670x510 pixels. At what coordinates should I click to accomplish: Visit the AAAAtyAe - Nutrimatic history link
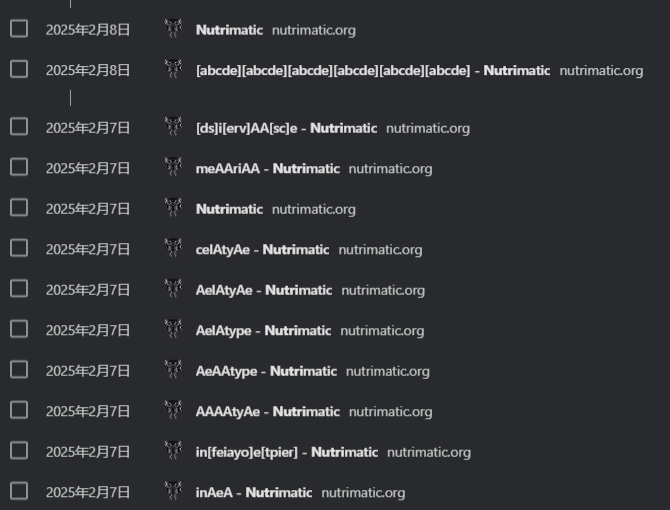pos(268,411)
